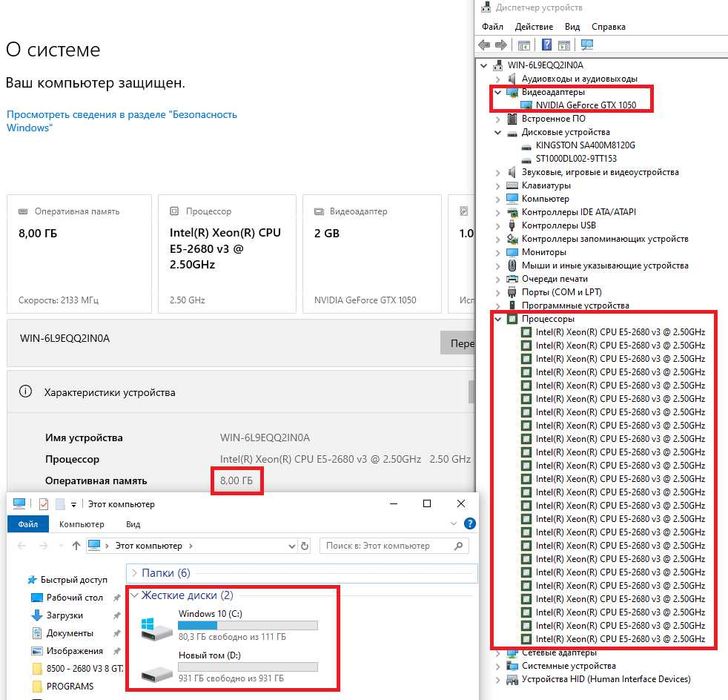The height and width of the screenshot is (700, 728).
Task: Click the show/hide console tree toolbar icon
Action: [x=524, y=45]
